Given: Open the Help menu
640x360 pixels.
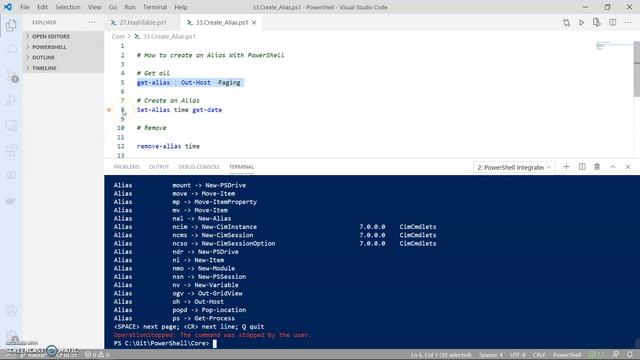Looking at the screenshot, I should (x=181, y=7).
